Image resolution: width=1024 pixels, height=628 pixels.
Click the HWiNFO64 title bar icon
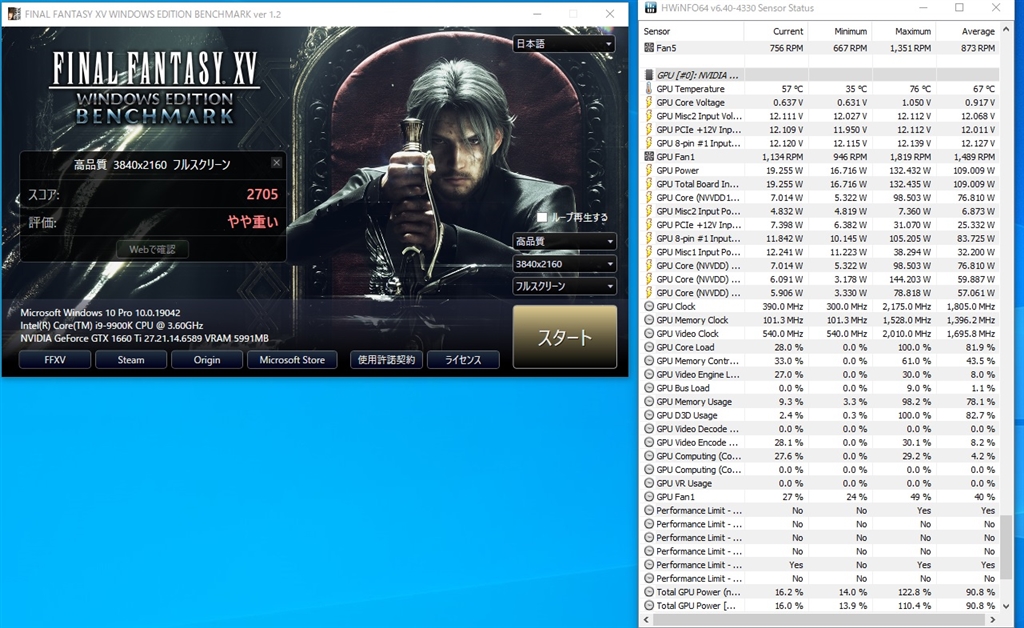[x=650, y=8]
